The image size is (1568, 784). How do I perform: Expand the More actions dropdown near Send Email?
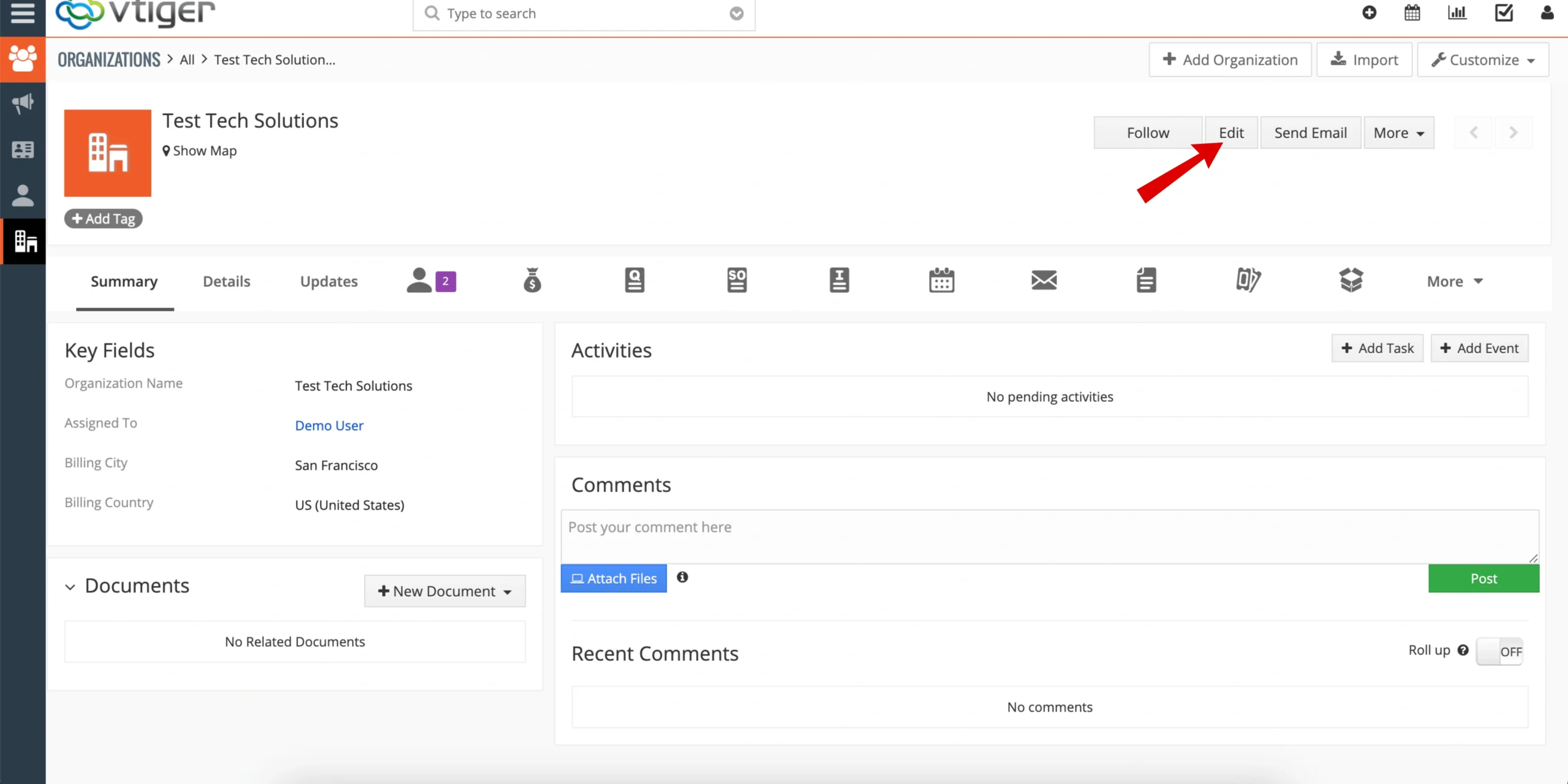click(1398, 133)
